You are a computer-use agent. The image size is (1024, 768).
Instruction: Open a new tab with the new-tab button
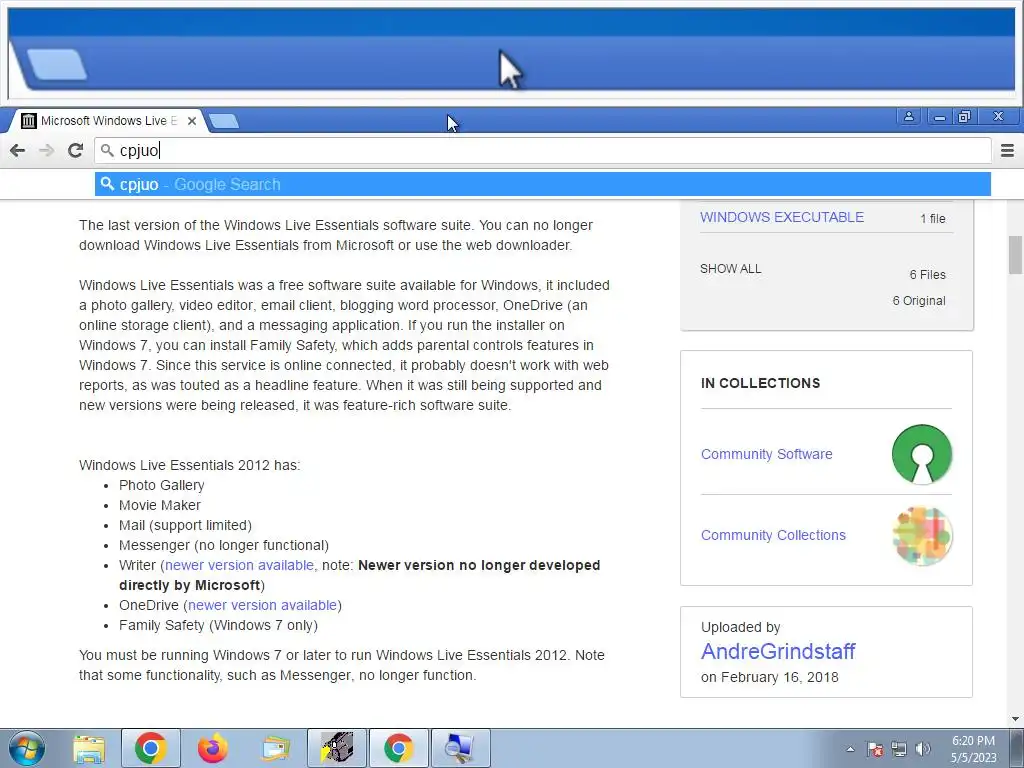(225, 121)
